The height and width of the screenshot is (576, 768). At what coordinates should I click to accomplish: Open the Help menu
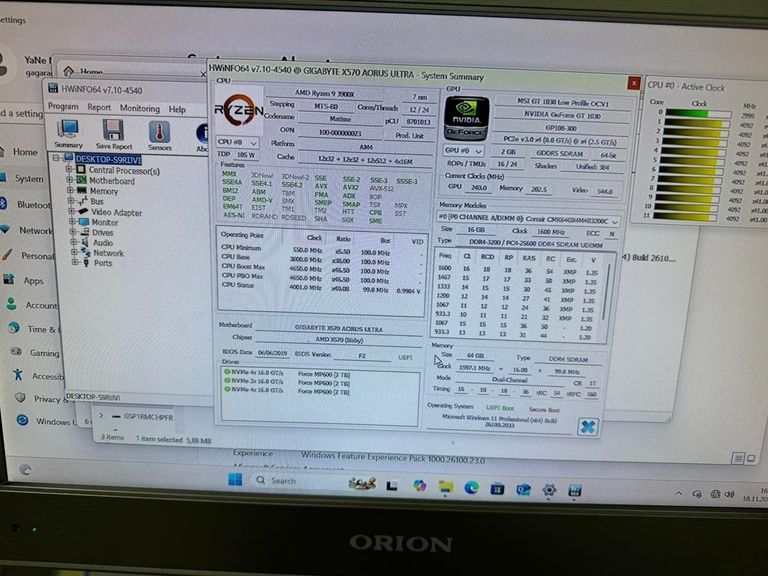coord(177,109)
